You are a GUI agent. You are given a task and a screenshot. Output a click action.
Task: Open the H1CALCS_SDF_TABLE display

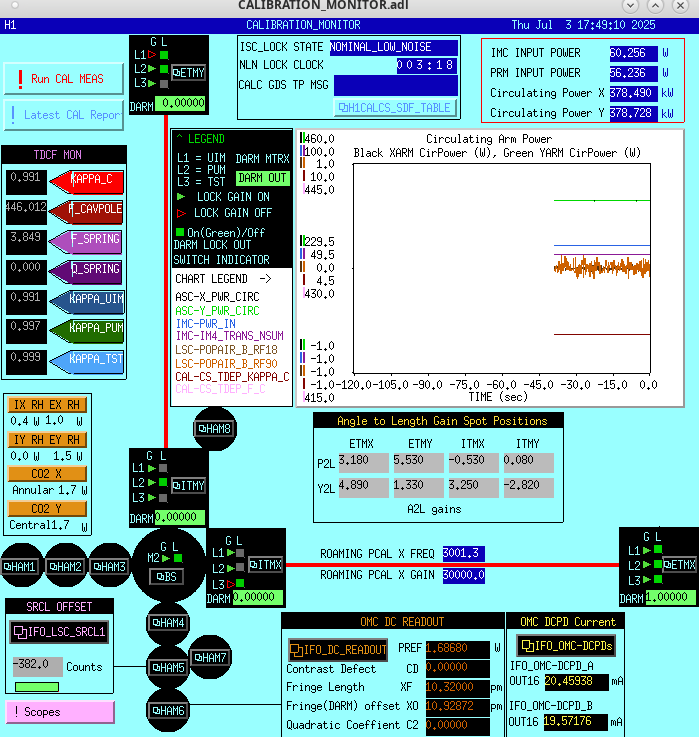click(395, 108)
